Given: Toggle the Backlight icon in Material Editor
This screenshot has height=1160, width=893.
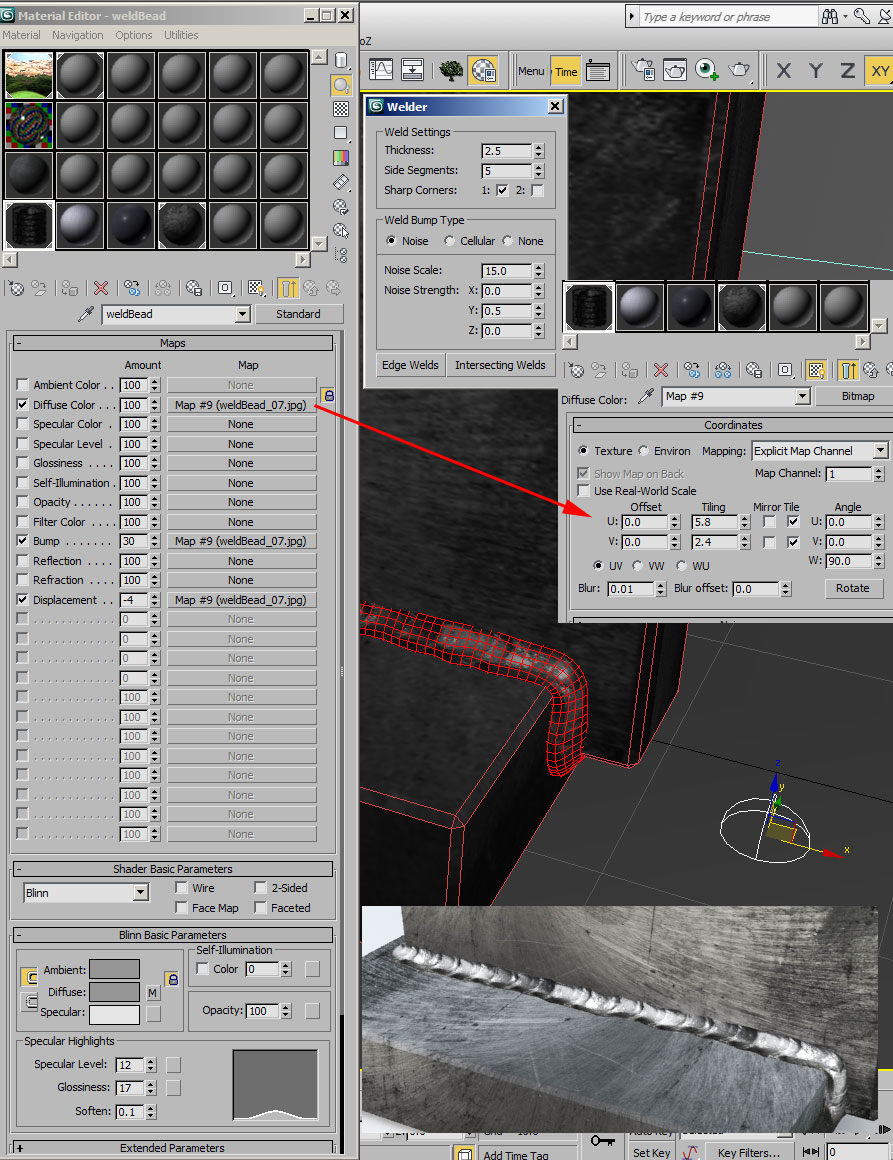Looking at the screenshot, I should point(341,85).
